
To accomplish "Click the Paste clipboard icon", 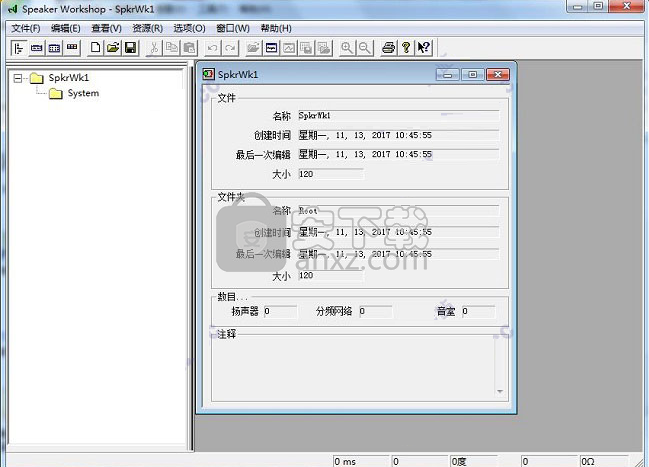I will point(190,48).
